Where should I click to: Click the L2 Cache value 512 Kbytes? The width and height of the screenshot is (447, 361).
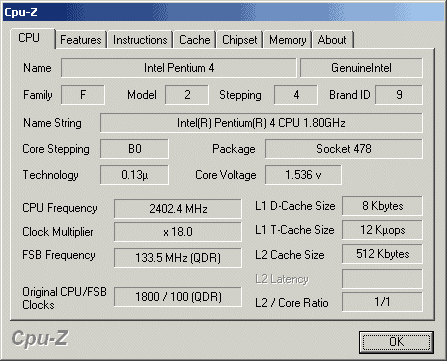(x=382, y=254)
